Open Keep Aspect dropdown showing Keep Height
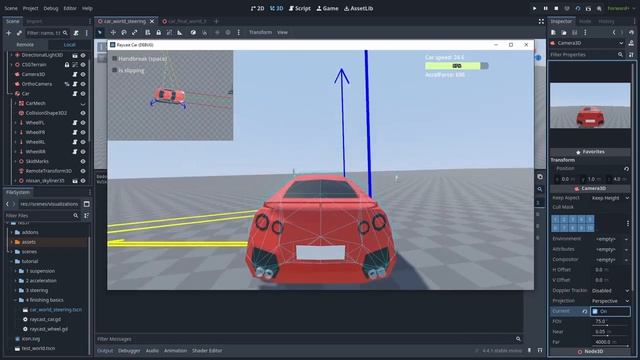This screenshot has height=360, width=640. 610,198
